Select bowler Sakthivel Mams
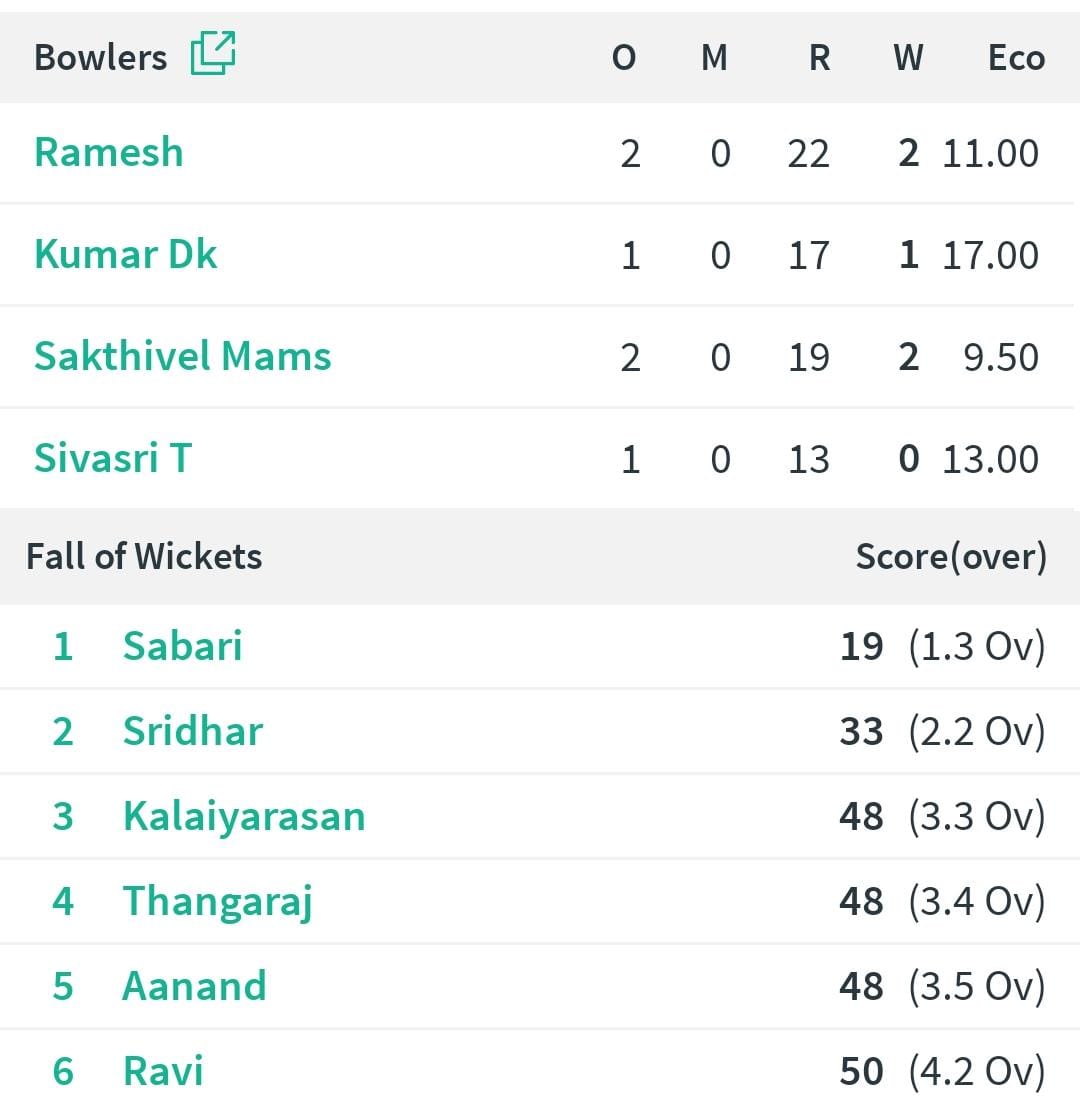The height and width of the screenshot is (1113, 1080). pyautogui.click(x=183, y=356)
